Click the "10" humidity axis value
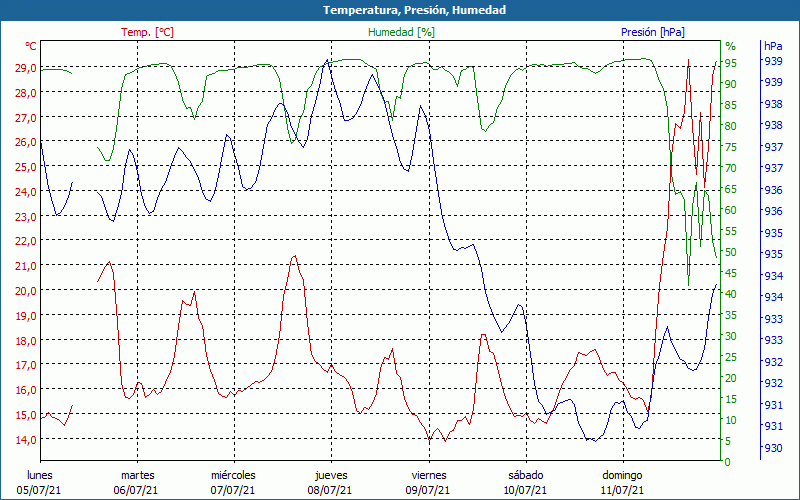Screen dimensions: 800x500 tap(731, 420)
